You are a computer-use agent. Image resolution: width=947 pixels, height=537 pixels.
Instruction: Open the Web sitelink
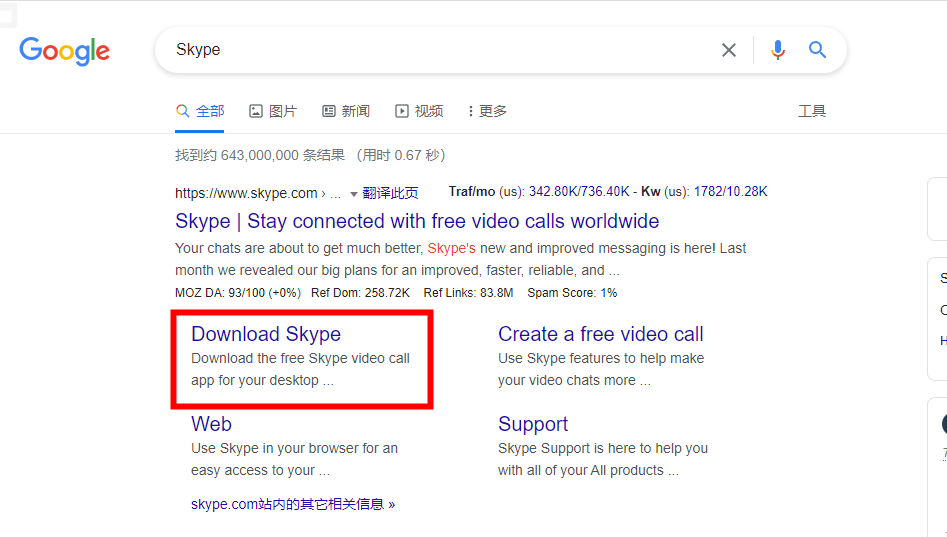click(211, 424)
